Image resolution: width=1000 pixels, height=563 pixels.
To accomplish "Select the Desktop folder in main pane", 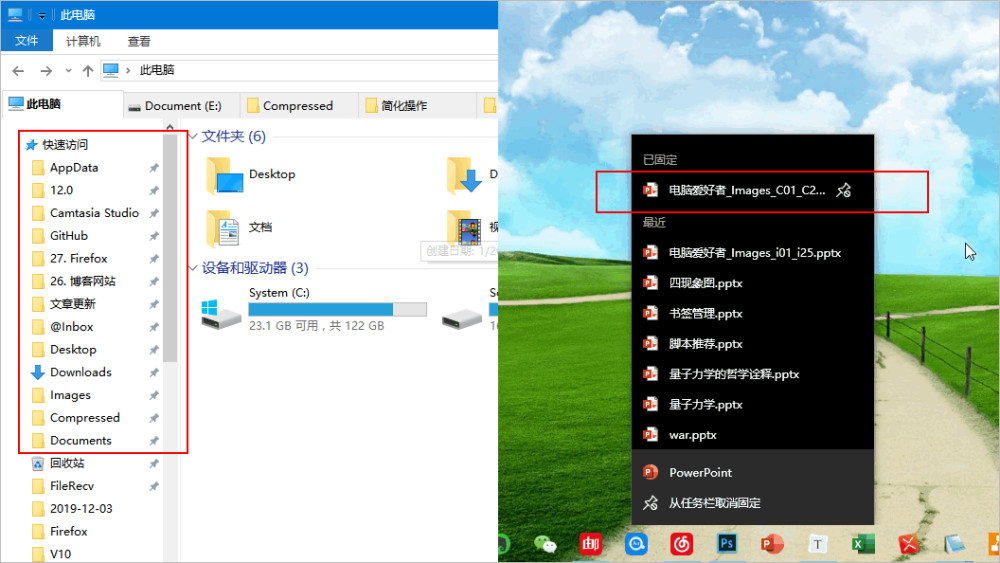I will (x=252, y=175).
